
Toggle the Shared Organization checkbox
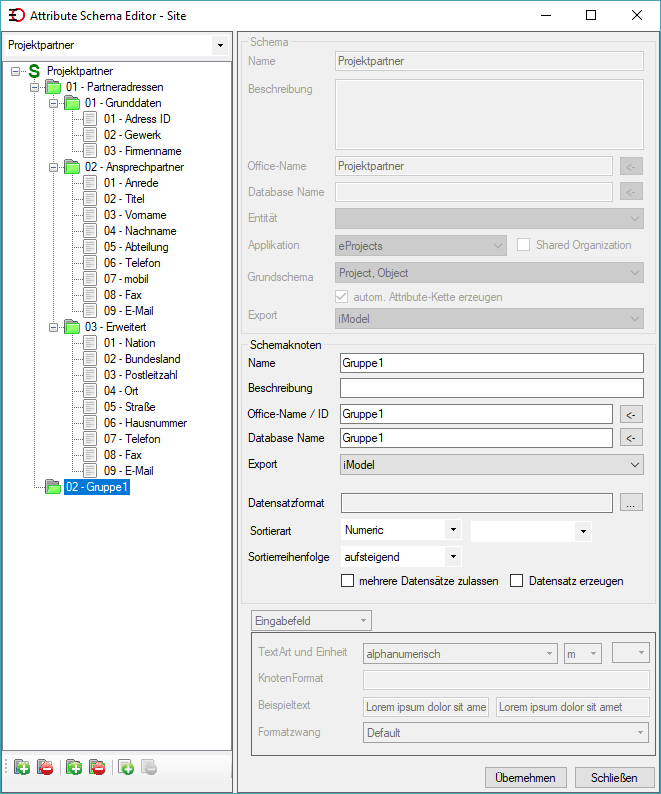523,245
